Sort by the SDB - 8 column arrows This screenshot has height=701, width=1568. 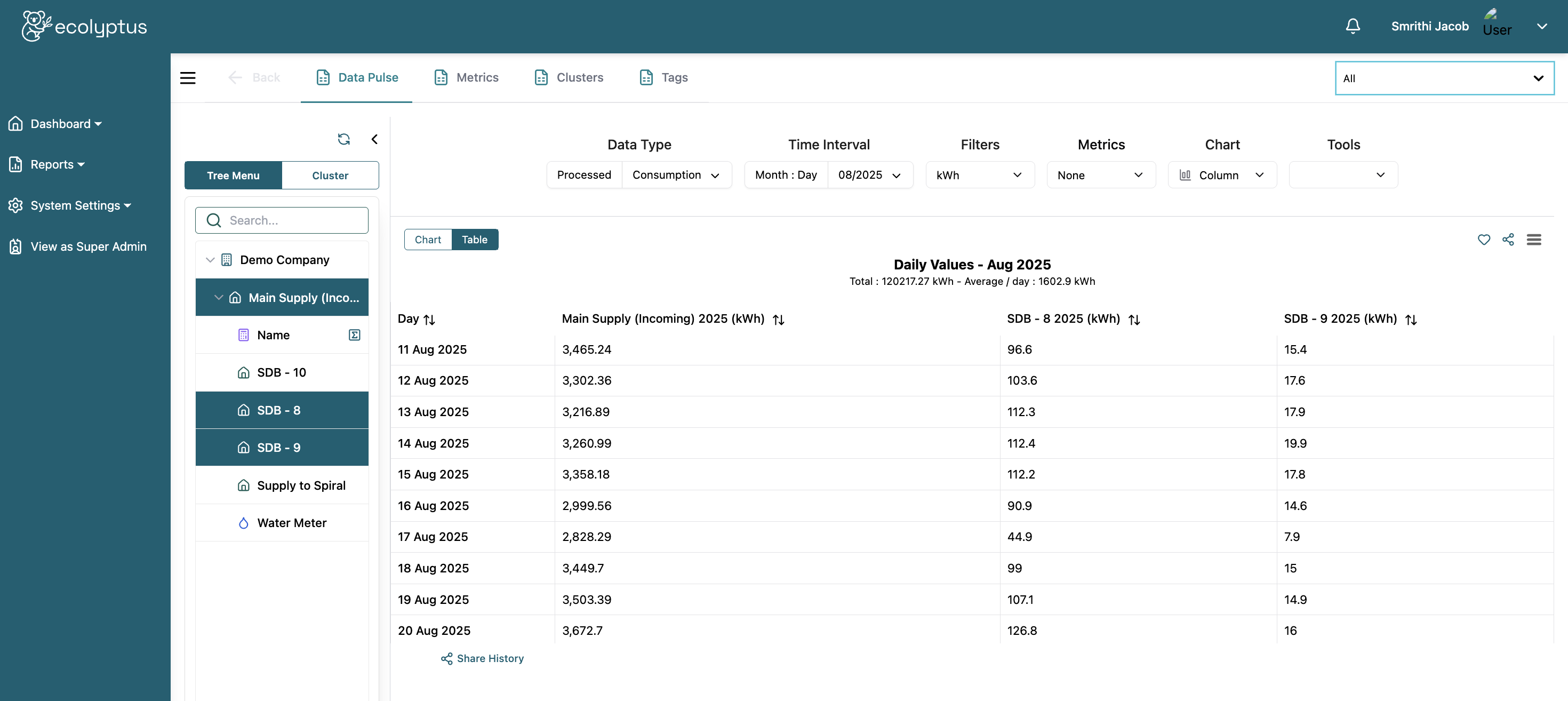[1133, 320]
